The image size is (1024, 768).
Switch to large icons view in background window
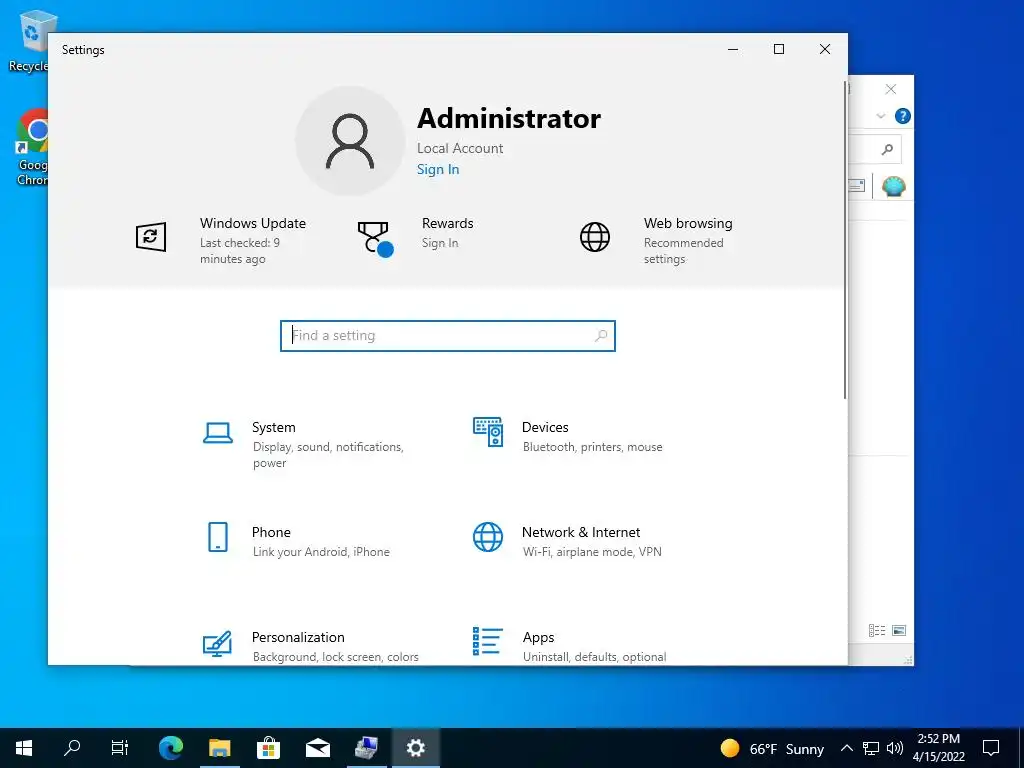coord(899,630)
